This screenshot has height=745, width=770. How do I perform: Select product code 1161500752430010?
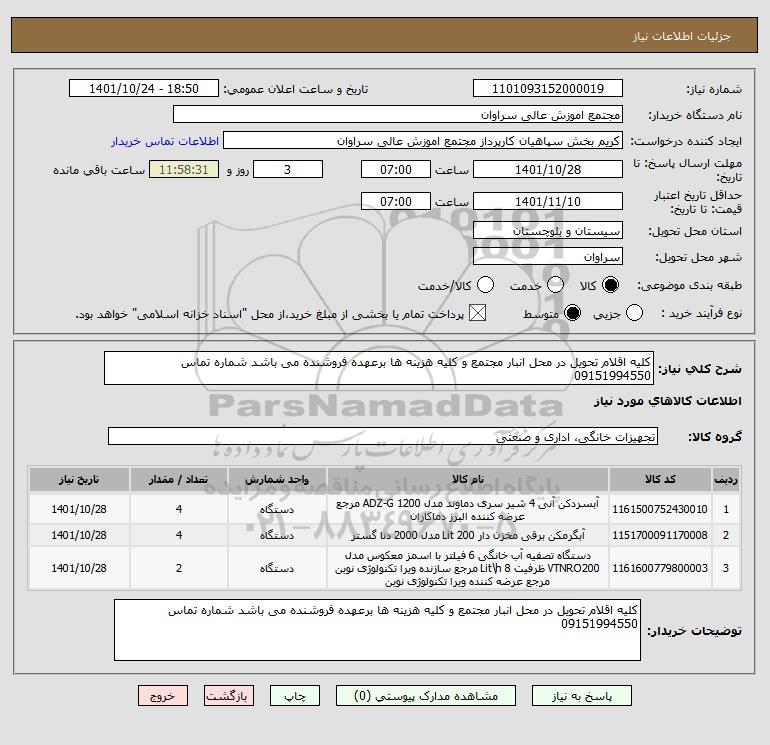click(x=660, y=509)
